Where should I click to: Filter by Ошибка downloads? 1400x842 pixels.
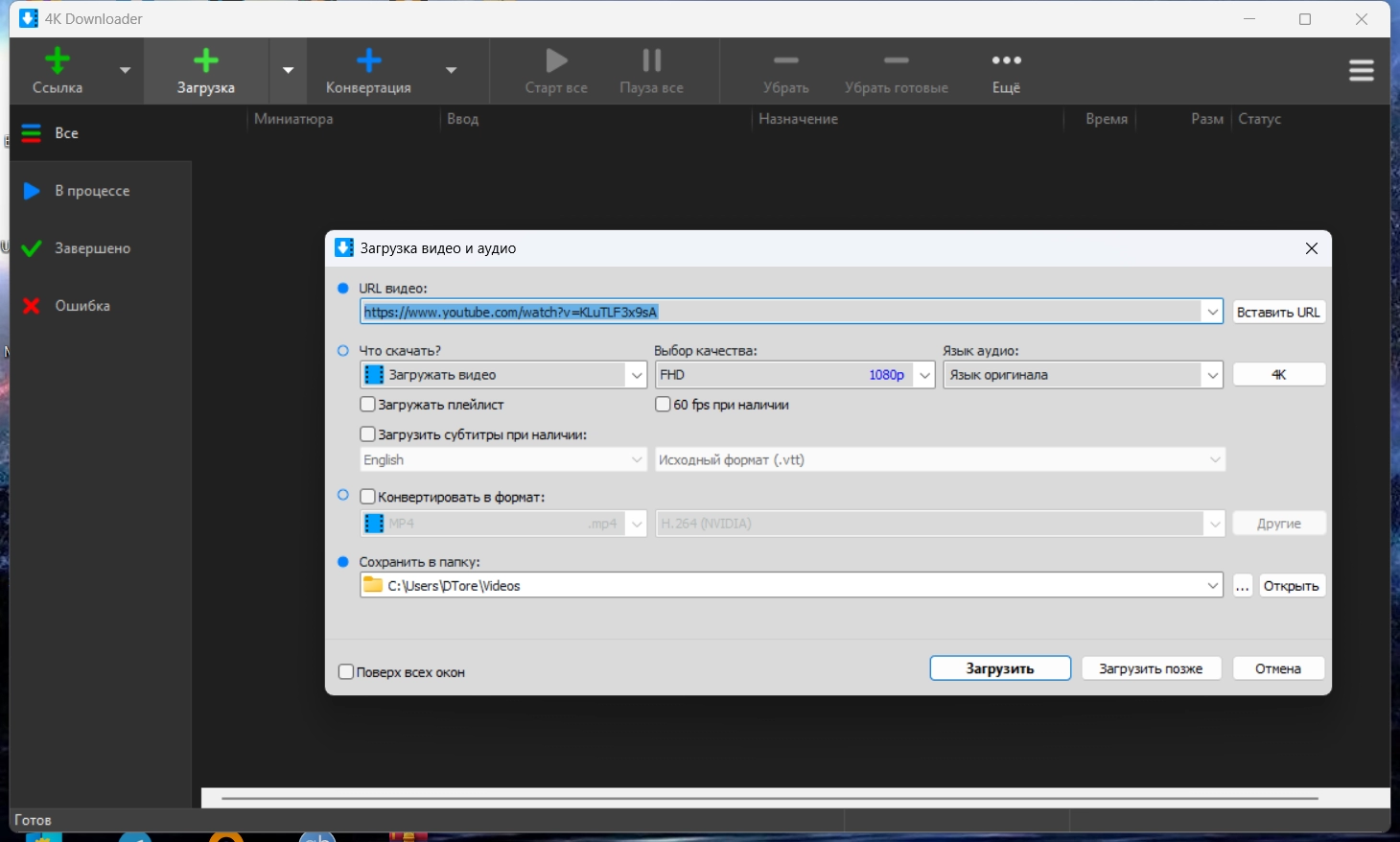point(101,306)
